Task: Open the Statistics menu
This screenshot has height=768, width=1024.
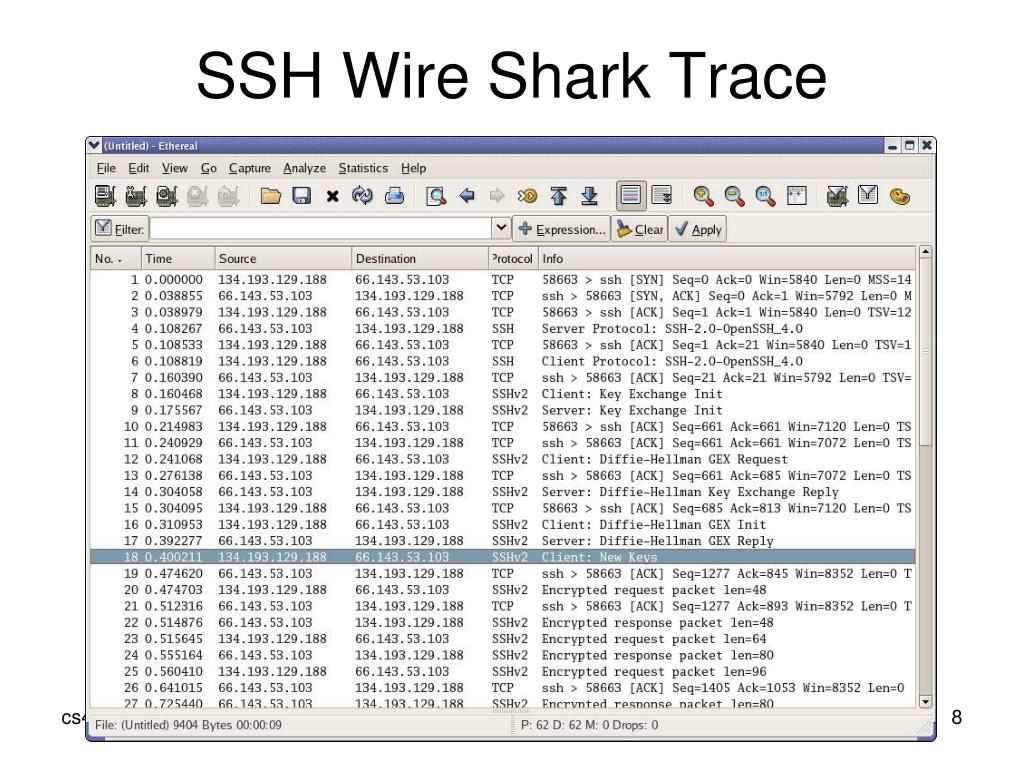Action: pyautogui.click(x=363, y=168)
